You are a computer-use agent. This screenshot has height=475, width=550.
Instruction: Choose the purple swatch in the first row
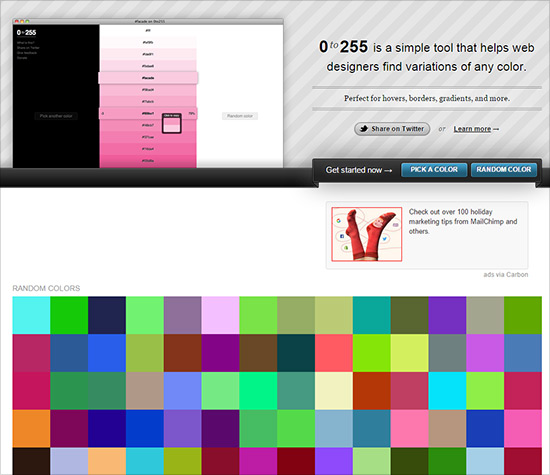pyautogui.click(x=447, y=315)
